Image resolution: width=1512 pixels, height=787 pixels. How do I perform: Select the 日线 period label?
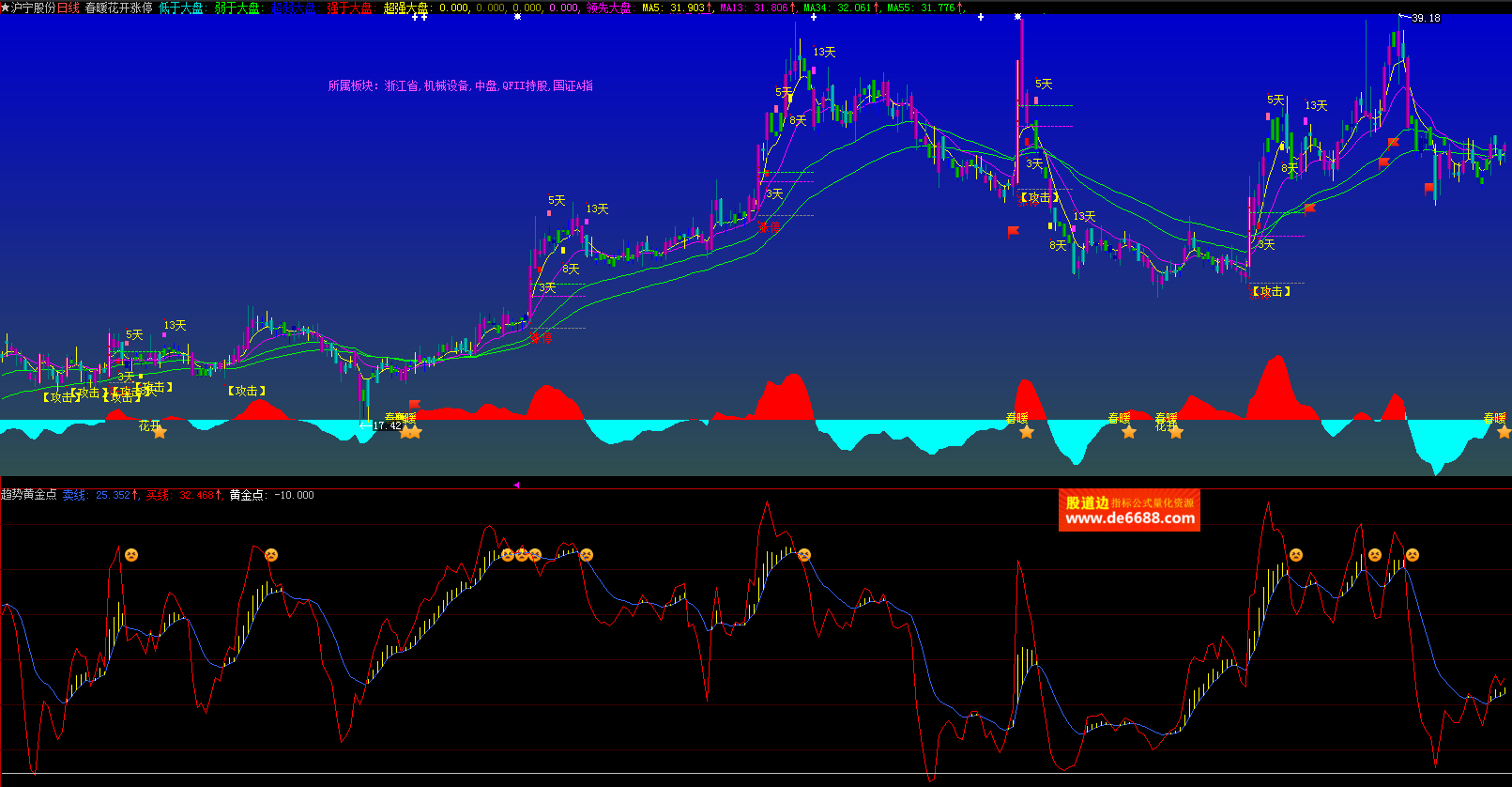[x=69, y=8]
